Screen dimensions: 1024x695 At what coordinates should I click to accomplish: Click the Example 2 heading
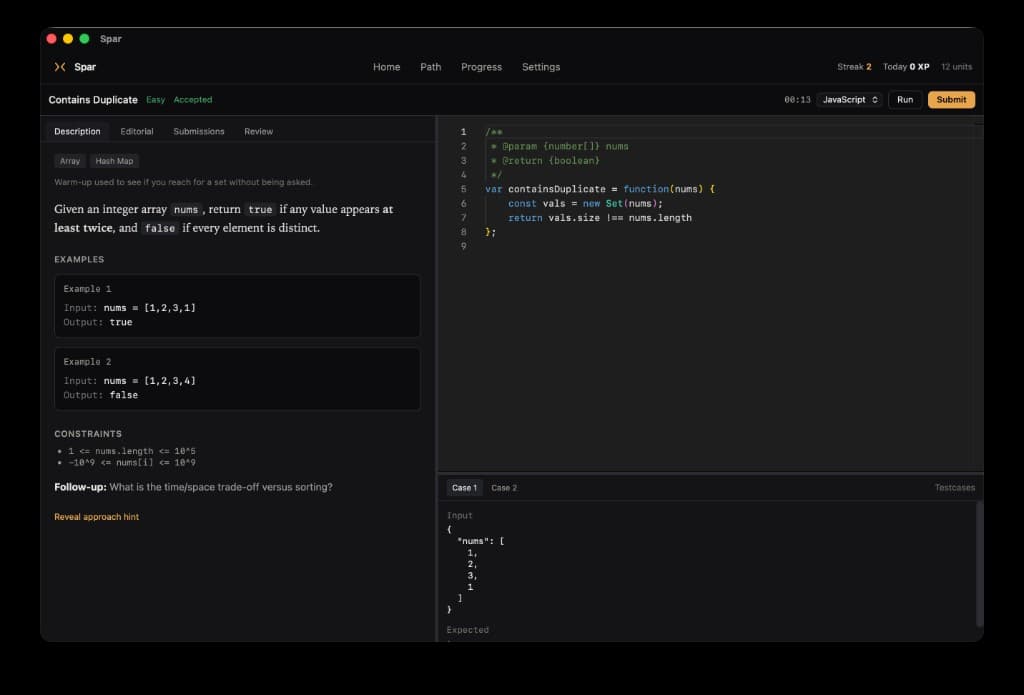click(x=88, y=362)
